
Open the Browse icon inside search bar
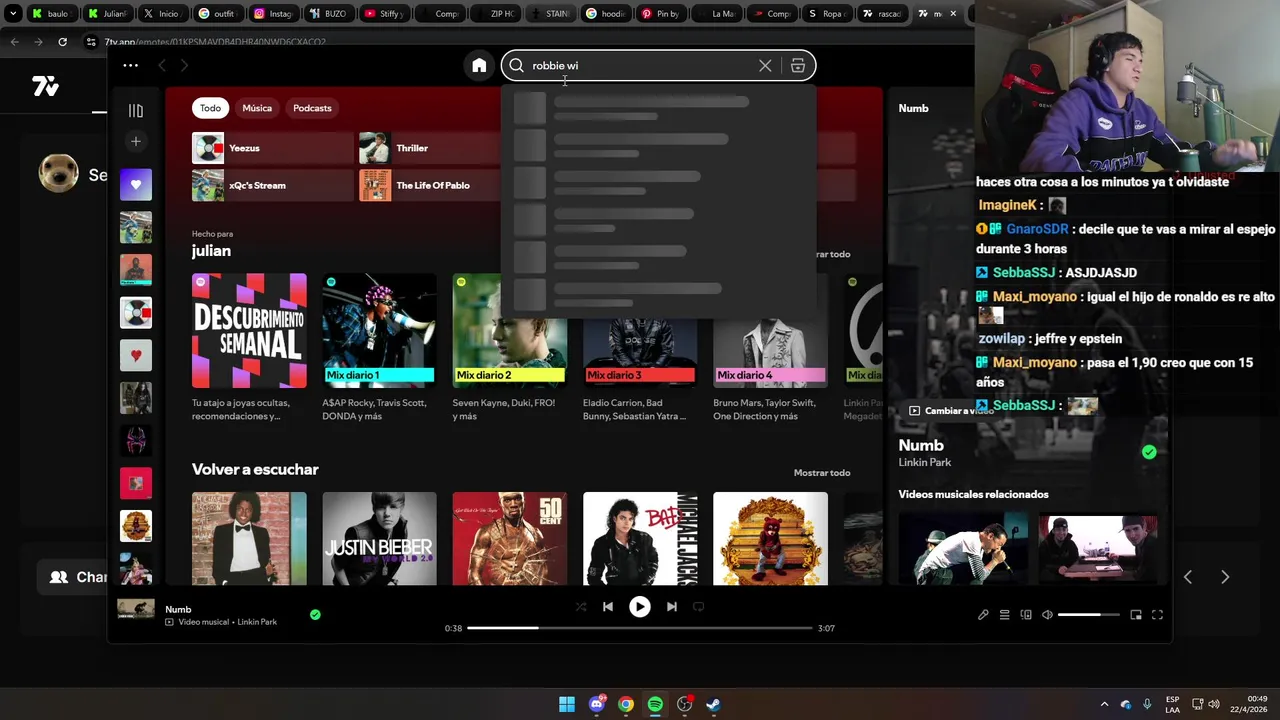click(797, 66)
